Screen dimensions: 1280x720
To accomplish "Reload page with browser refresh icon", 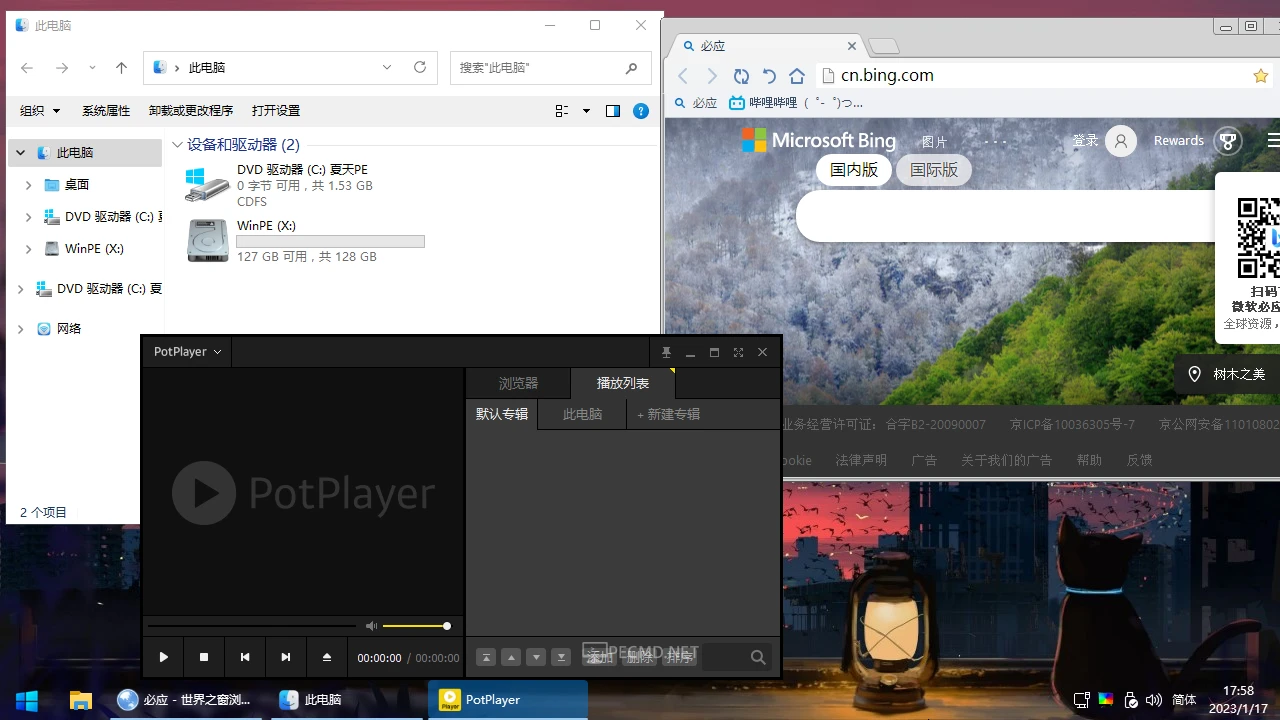I will click(741, 76).
